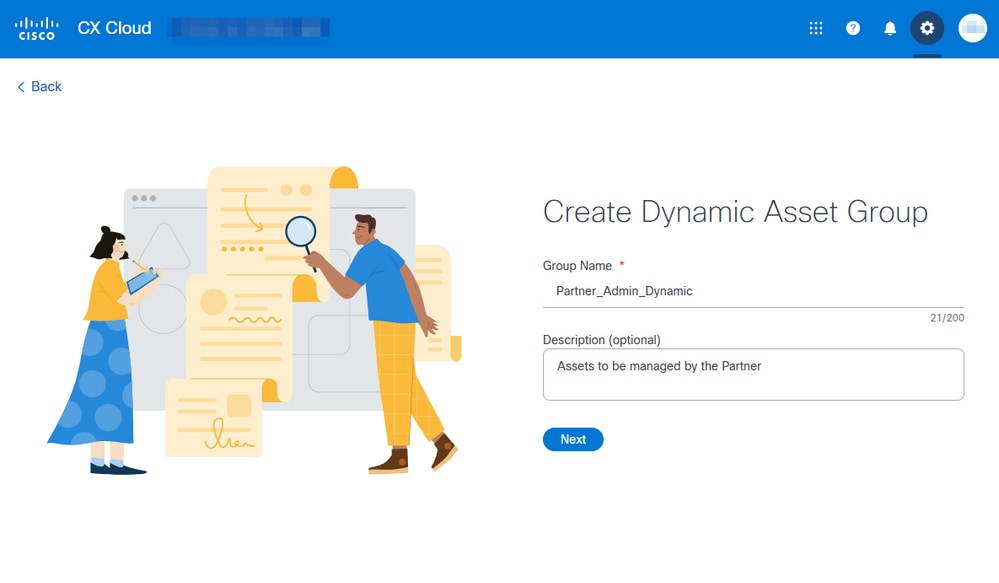Focus the Description text area
Viewport: 999px width, 583px height.
pyautogui.click(x=753, y=375)
